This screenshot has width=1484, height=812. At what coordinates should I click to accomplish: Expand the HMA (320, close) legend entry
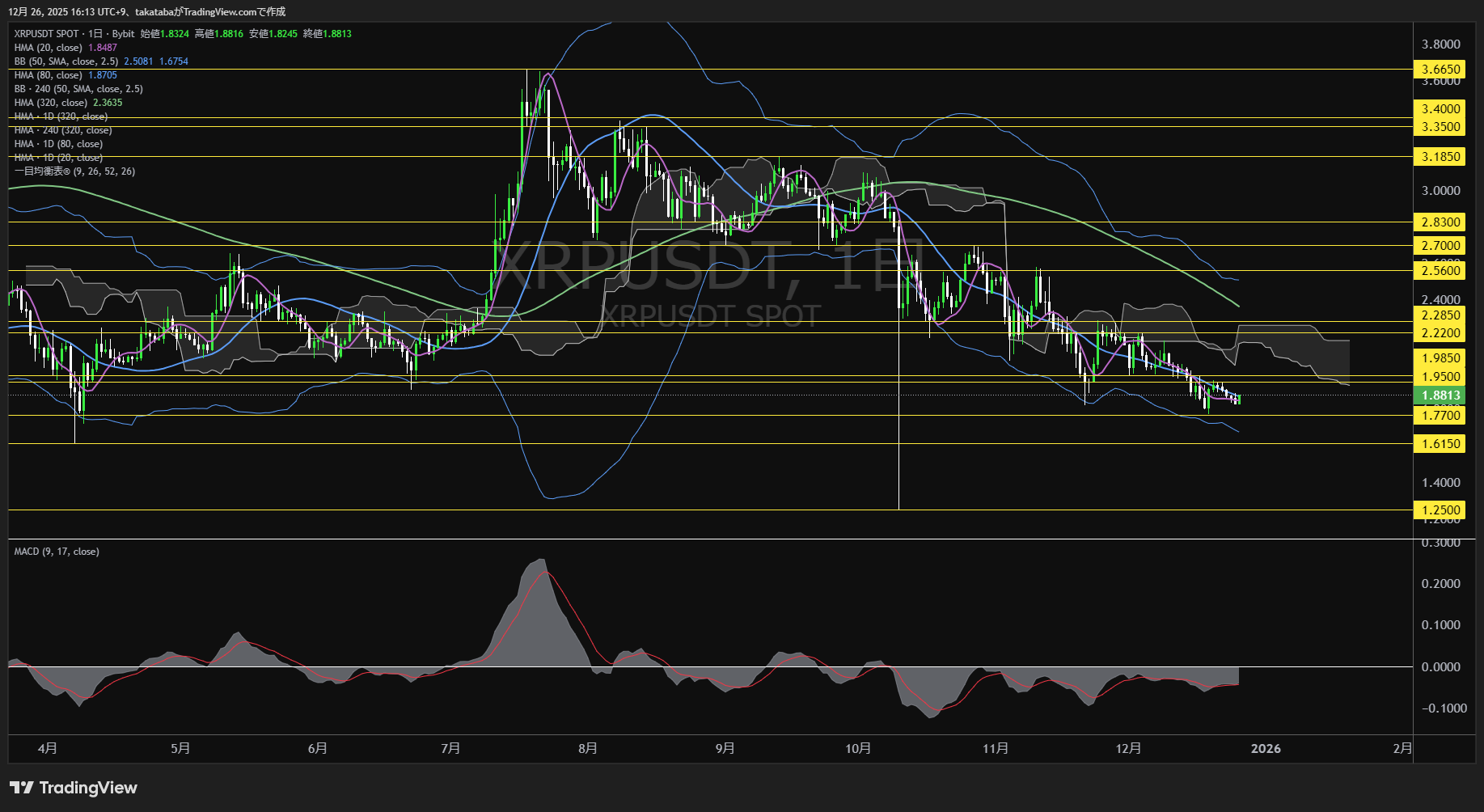pos(51,103)
